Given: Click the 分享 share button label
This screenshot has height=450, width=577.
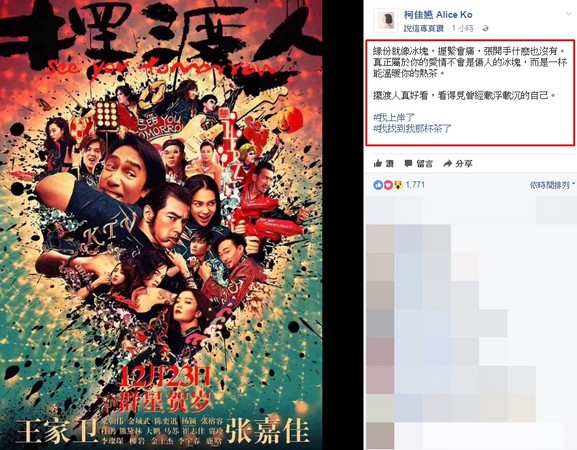Looking at the screenshot, I should (x=464, y=164).
